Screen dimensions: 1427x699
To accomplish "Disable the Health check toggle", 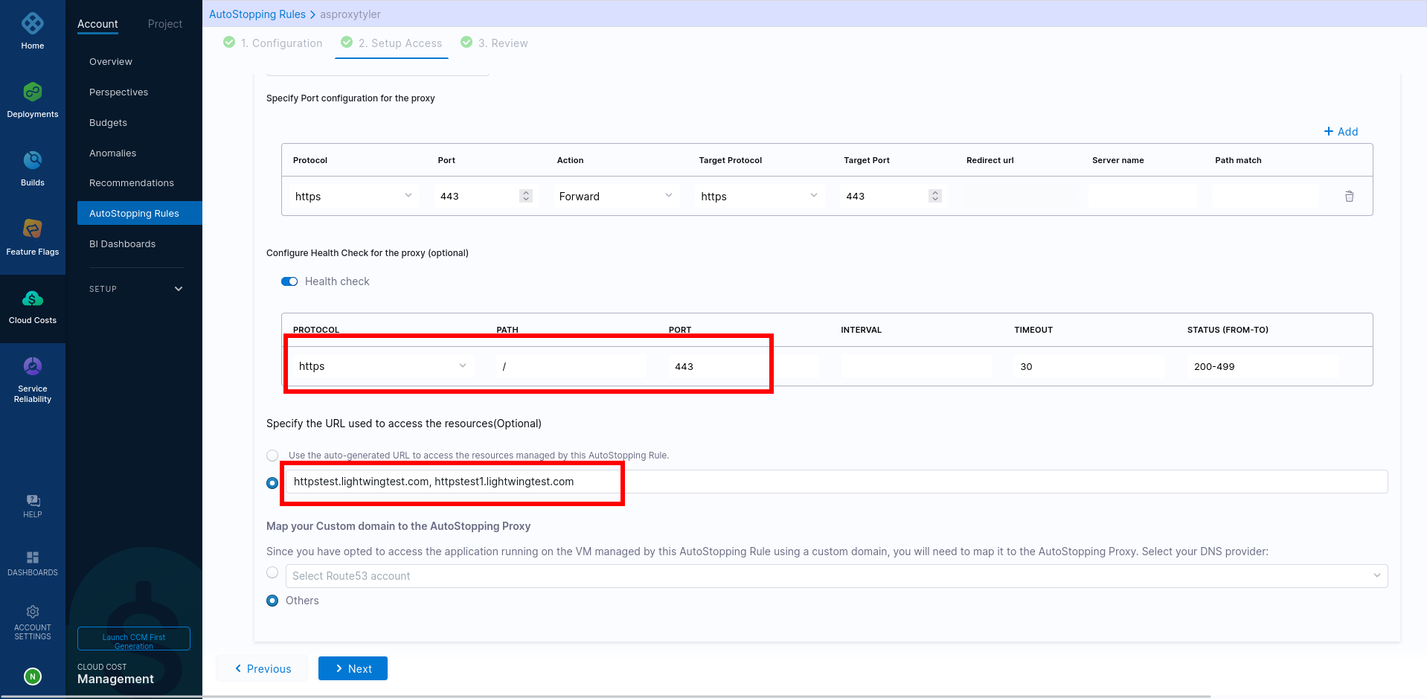I will point(290,281).
